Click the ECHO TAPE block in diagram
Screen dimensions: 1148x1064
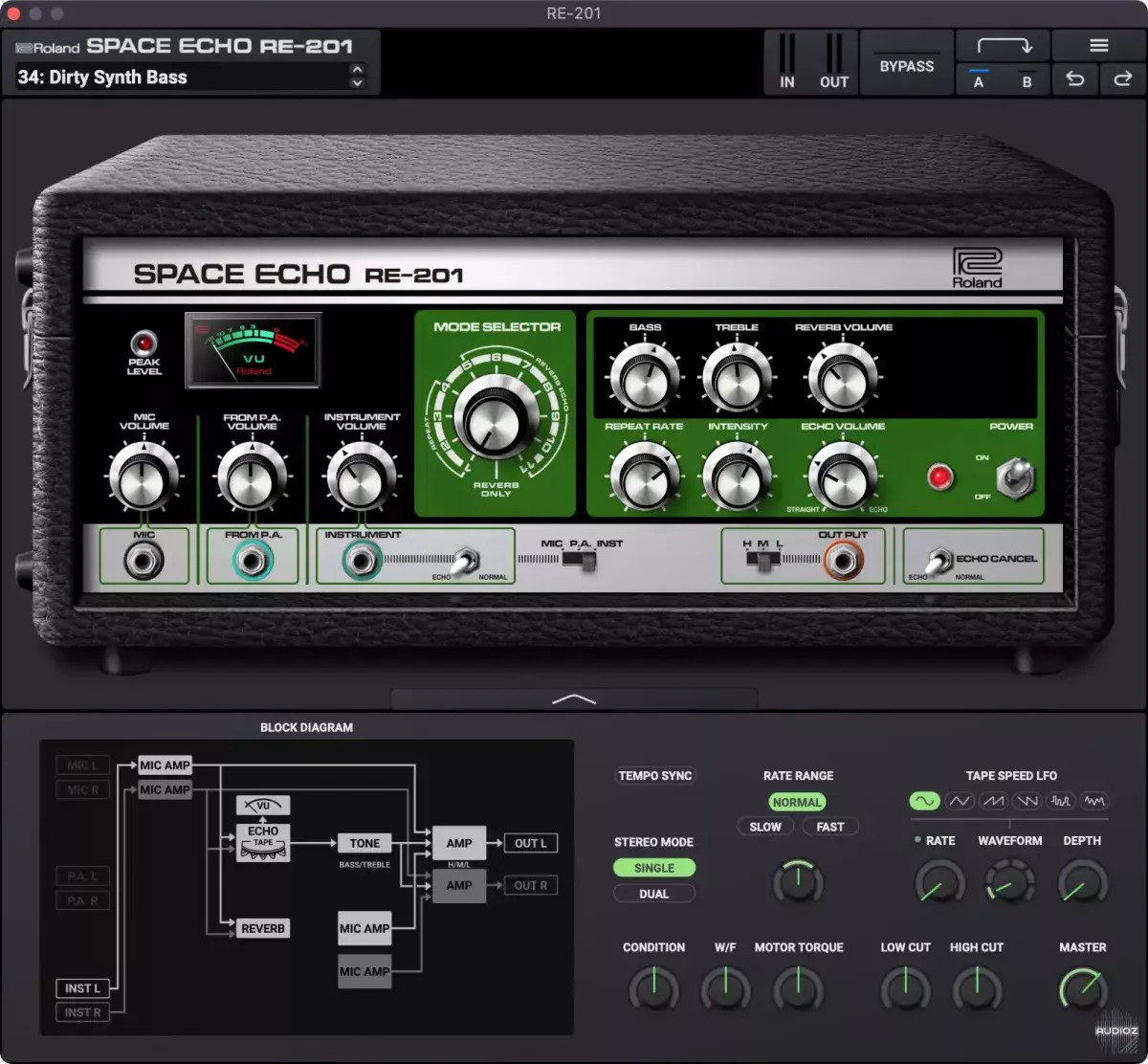[263, 842]
